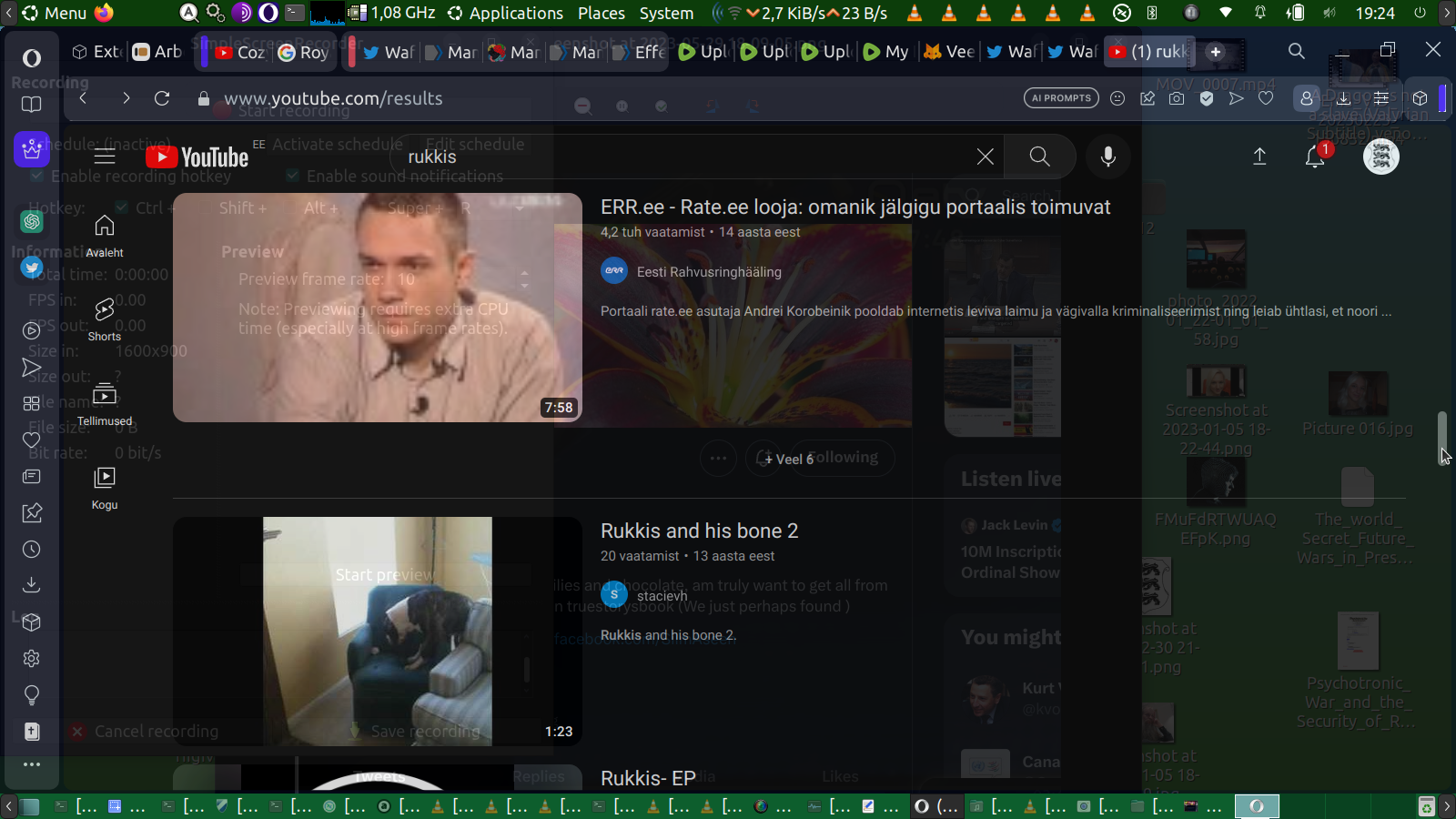The height and width of the screenshot is (819, 1456).
Task: Play the 1:23 dog video thumbnail
Action: pos(378,632)
